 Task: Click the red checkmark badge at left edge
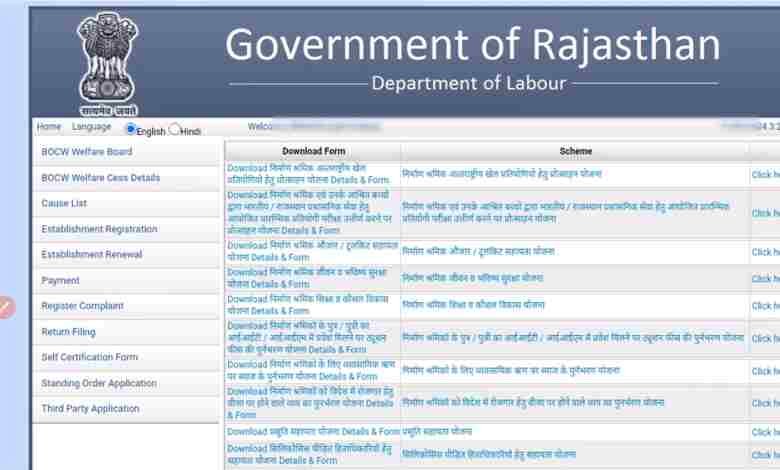6,307
